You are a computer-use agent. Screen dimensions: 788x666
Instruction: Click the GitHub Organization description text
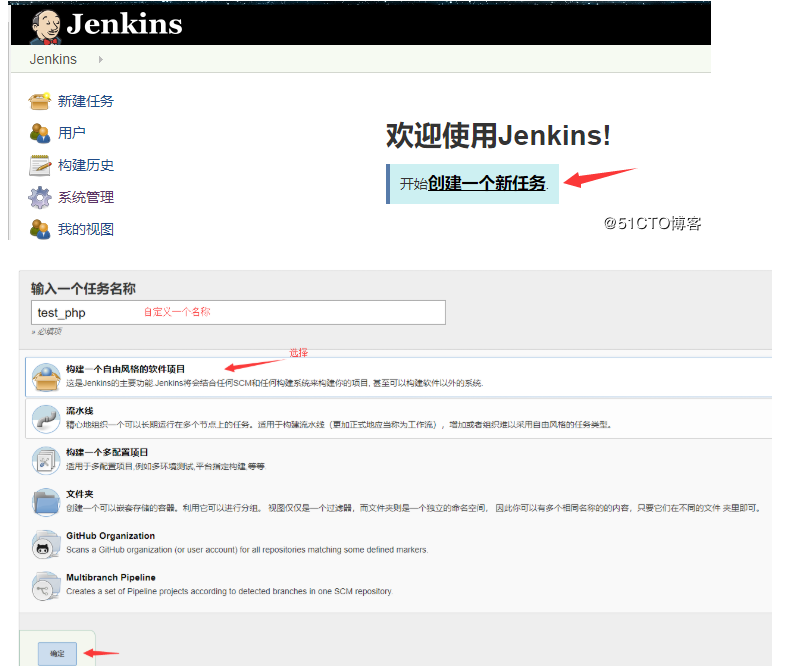pyautogui.click(x=247, y=550)
